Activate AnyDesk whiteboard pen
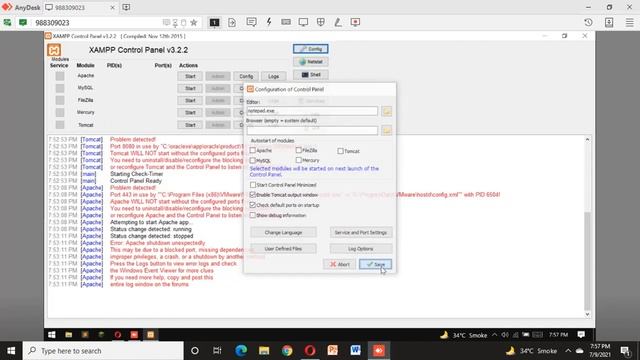This screenshot has height=360, width=640. [x=338, y=22]
